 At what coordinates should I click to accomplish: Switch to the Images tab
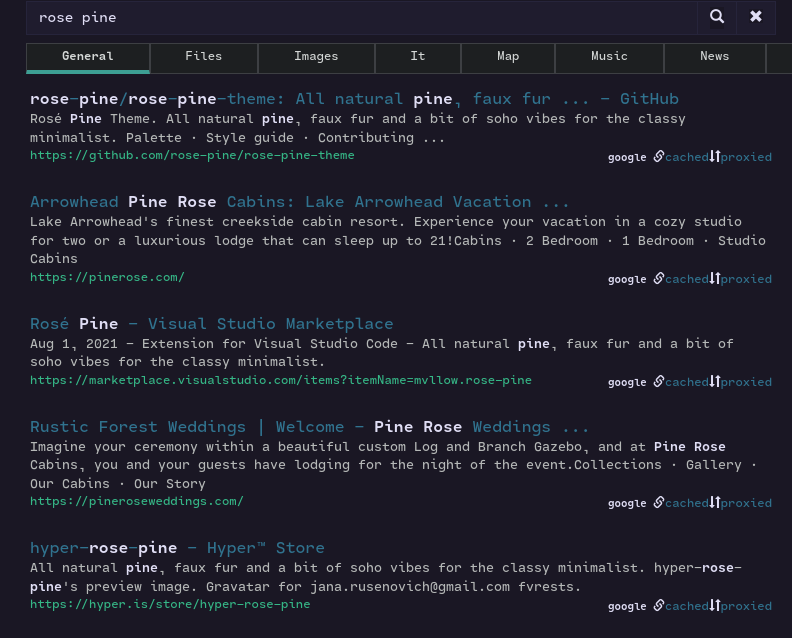316,57
